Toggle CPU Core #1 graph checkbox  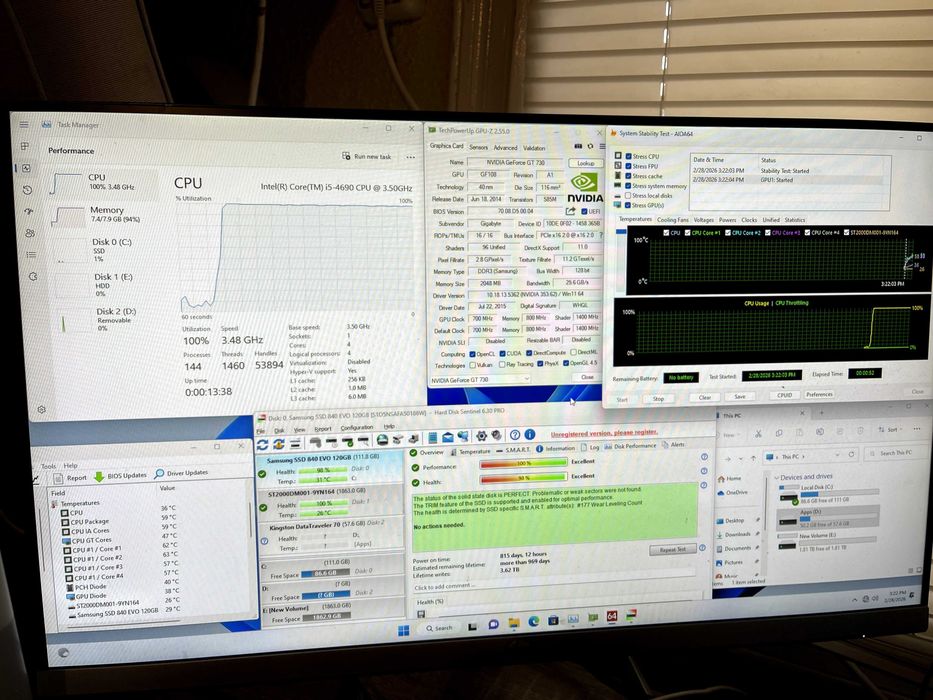(x=687, y=233)
